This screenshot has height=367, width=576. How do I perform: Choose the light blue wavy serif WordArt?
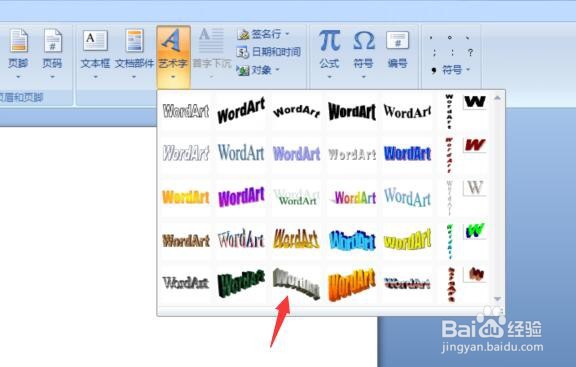tap(407, 197)
